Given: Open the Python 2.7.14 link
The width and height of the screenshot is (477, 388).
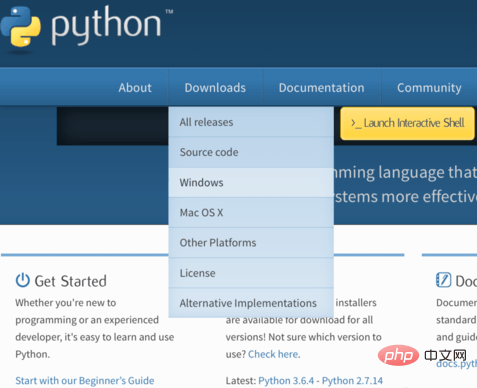Looking at the screenshot, I should (352, 381).
